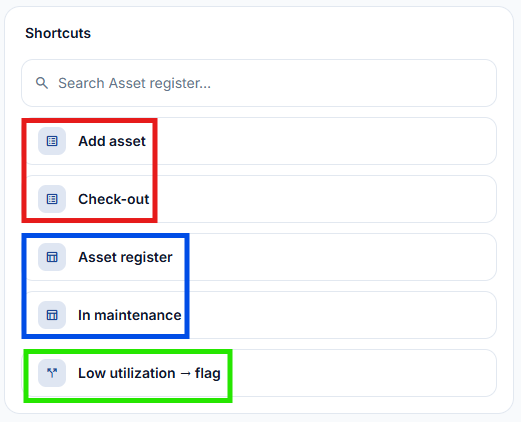Click the Shortcuts panel heading

58,33
